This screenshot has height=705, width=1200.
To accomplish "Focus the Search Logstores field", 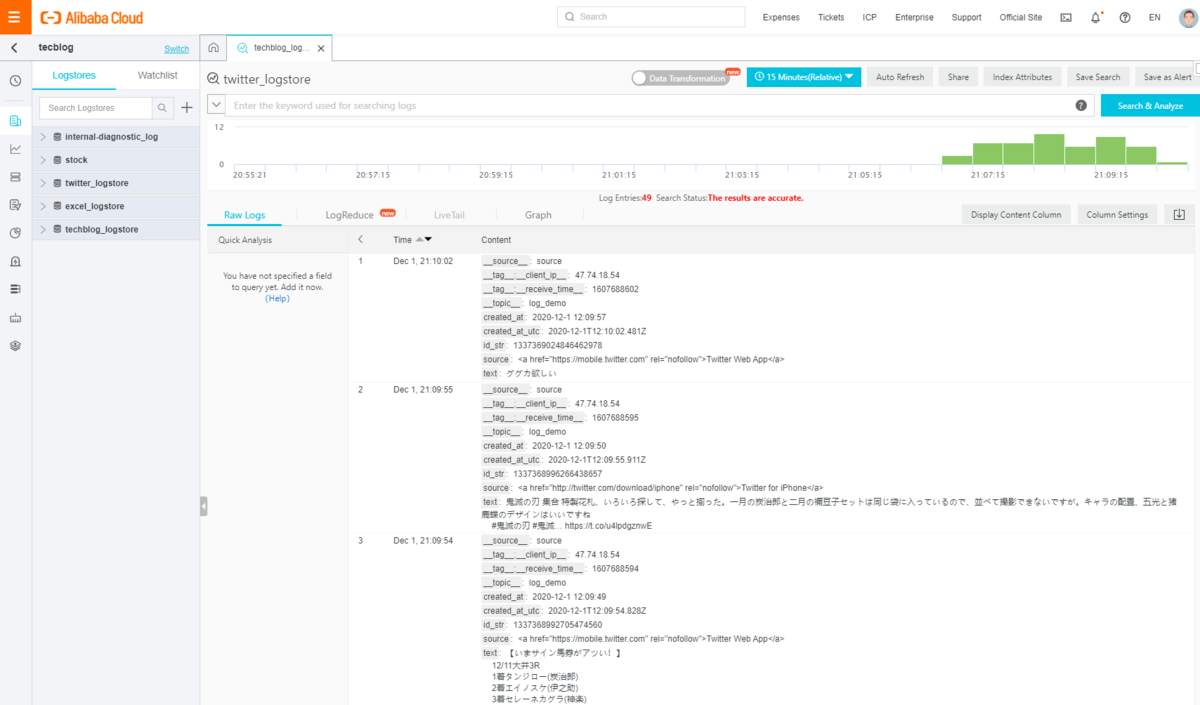I will click(x=96, y=108).
